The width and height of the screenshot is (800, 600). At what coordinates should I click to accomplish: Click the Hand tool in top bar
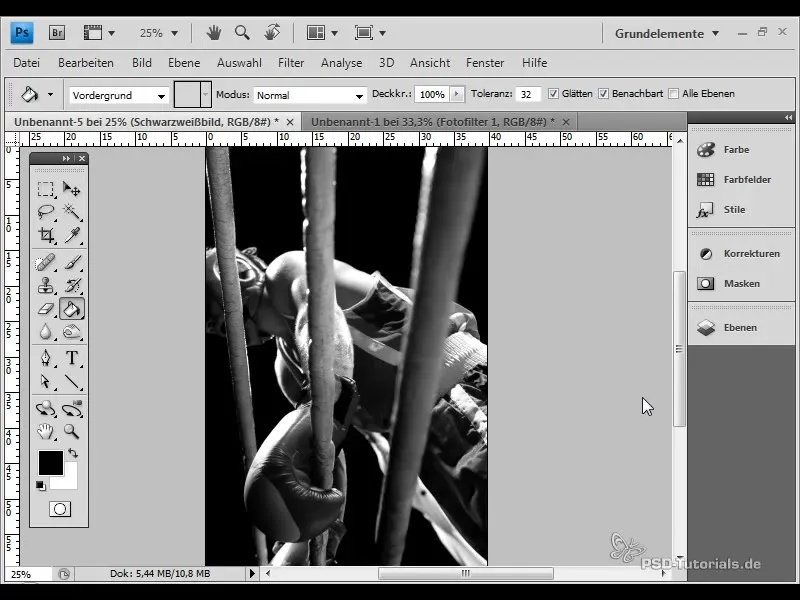point(214,33)
